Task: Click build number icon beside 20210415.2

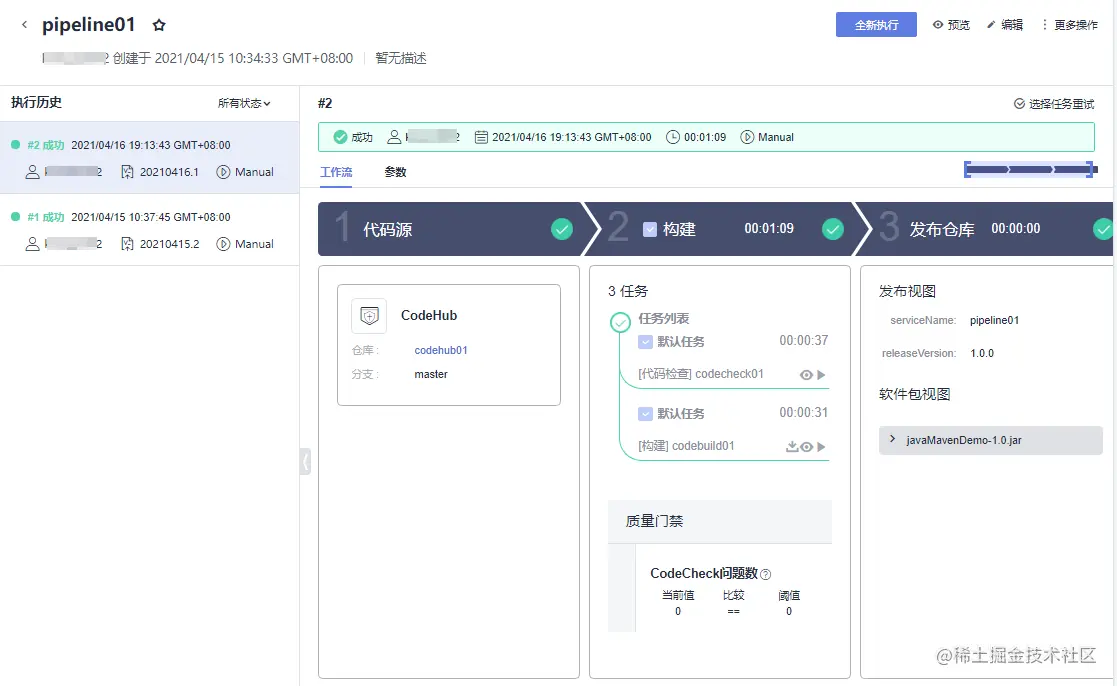Action: click(x=128, y=244)
